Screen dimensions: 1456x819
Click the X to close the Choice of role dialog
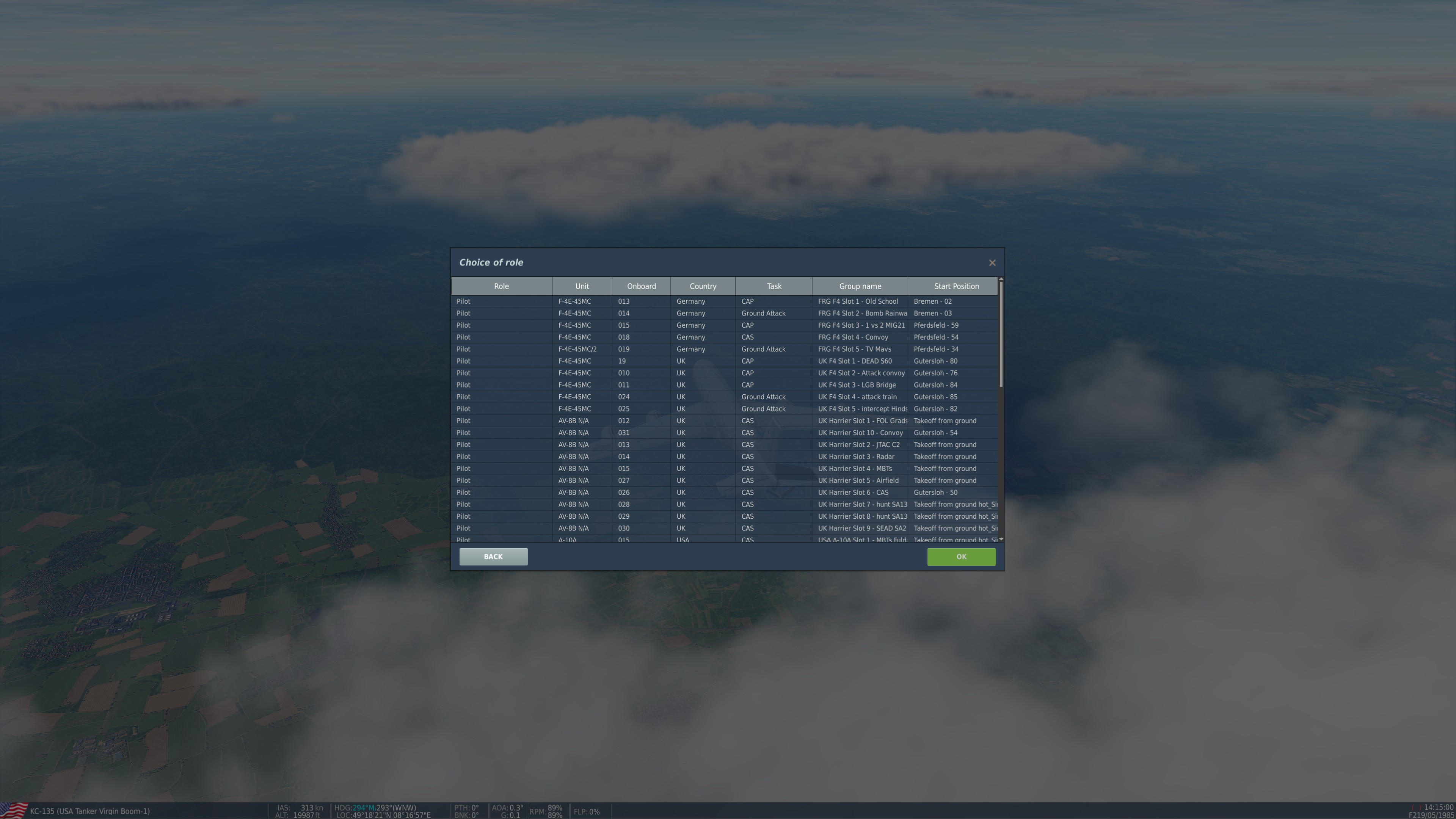point(992,262)
